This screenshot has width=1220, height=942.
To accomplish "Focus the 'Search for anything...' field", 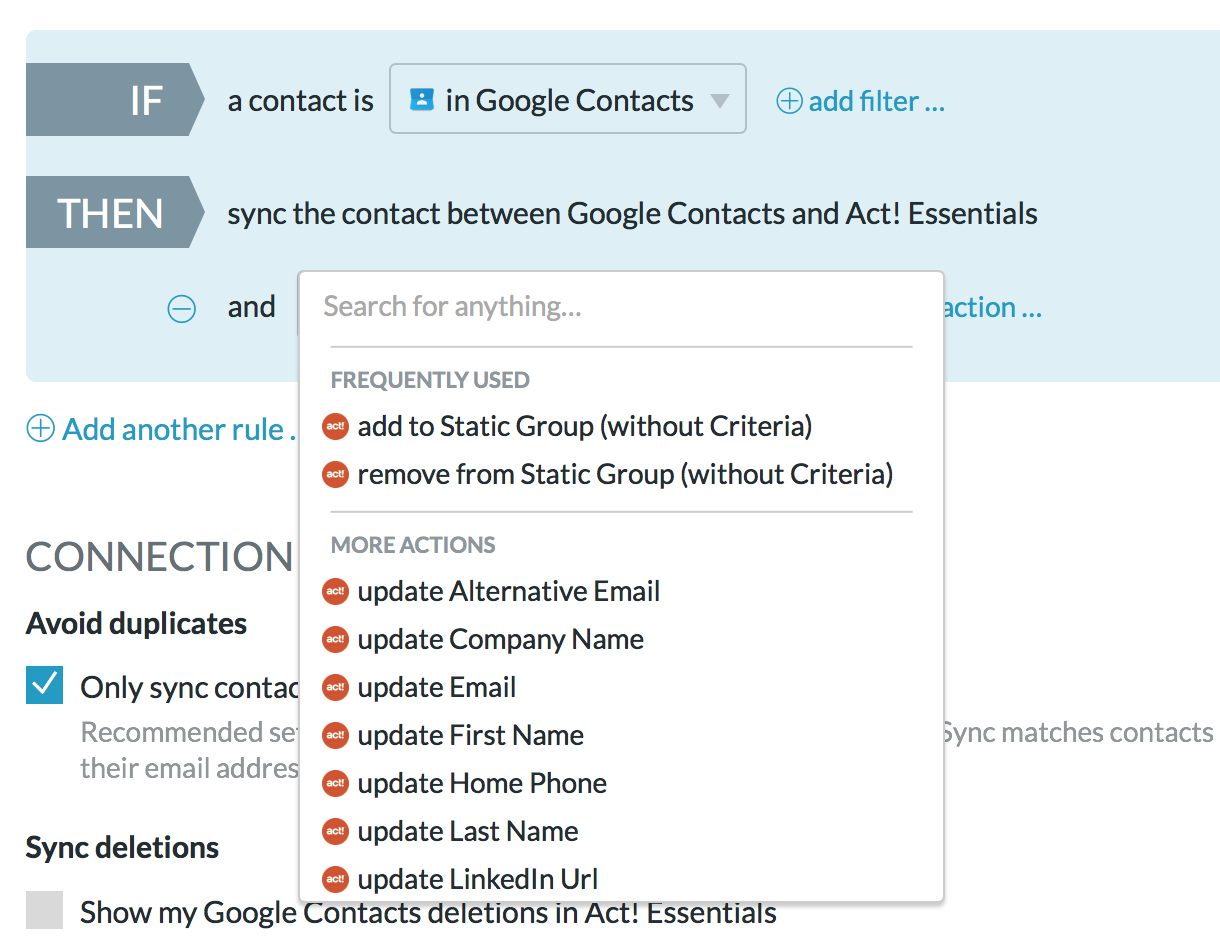I will (x=620, y=306).
